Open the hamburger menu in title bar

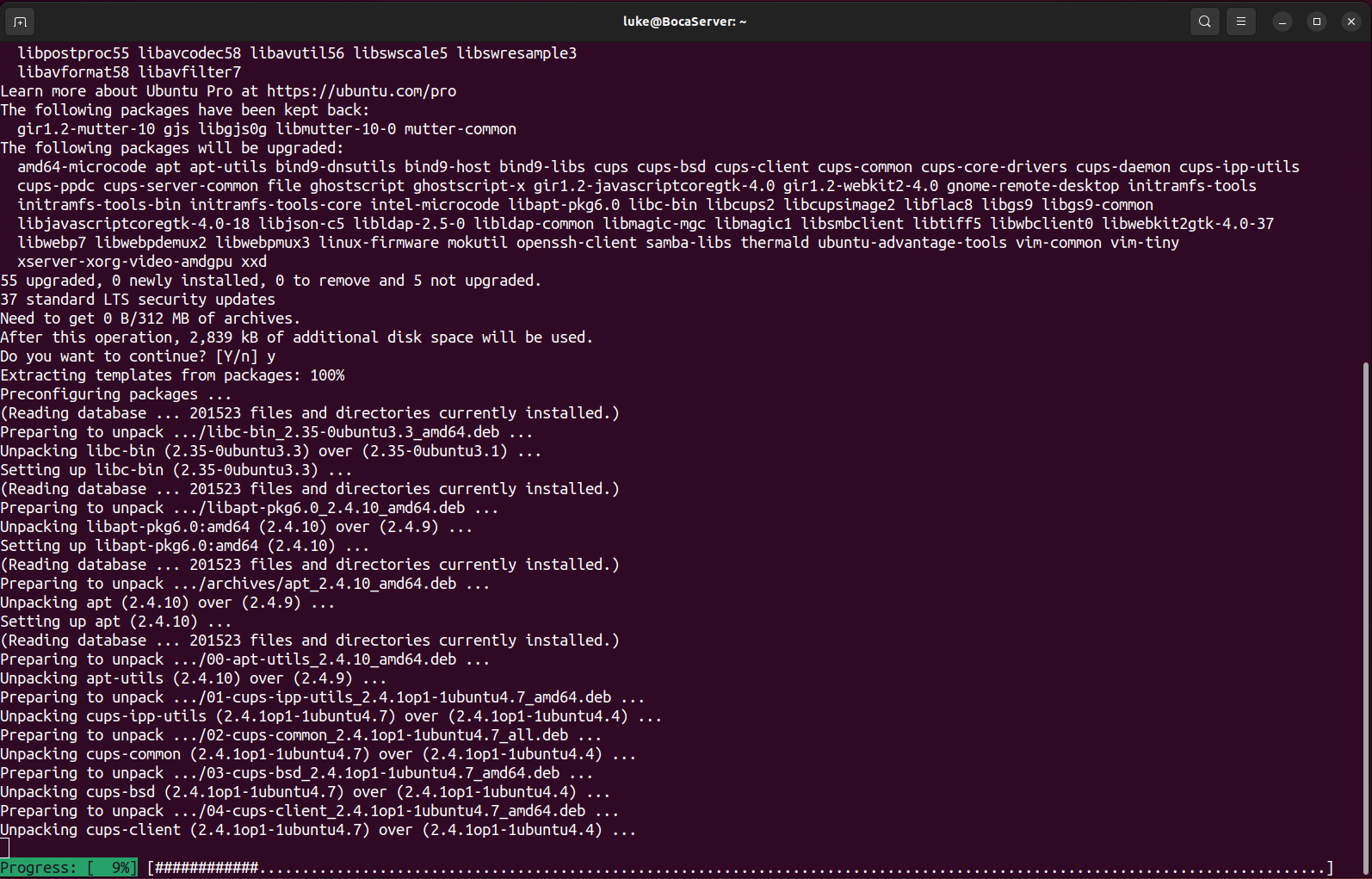[x=1240, y=22]
